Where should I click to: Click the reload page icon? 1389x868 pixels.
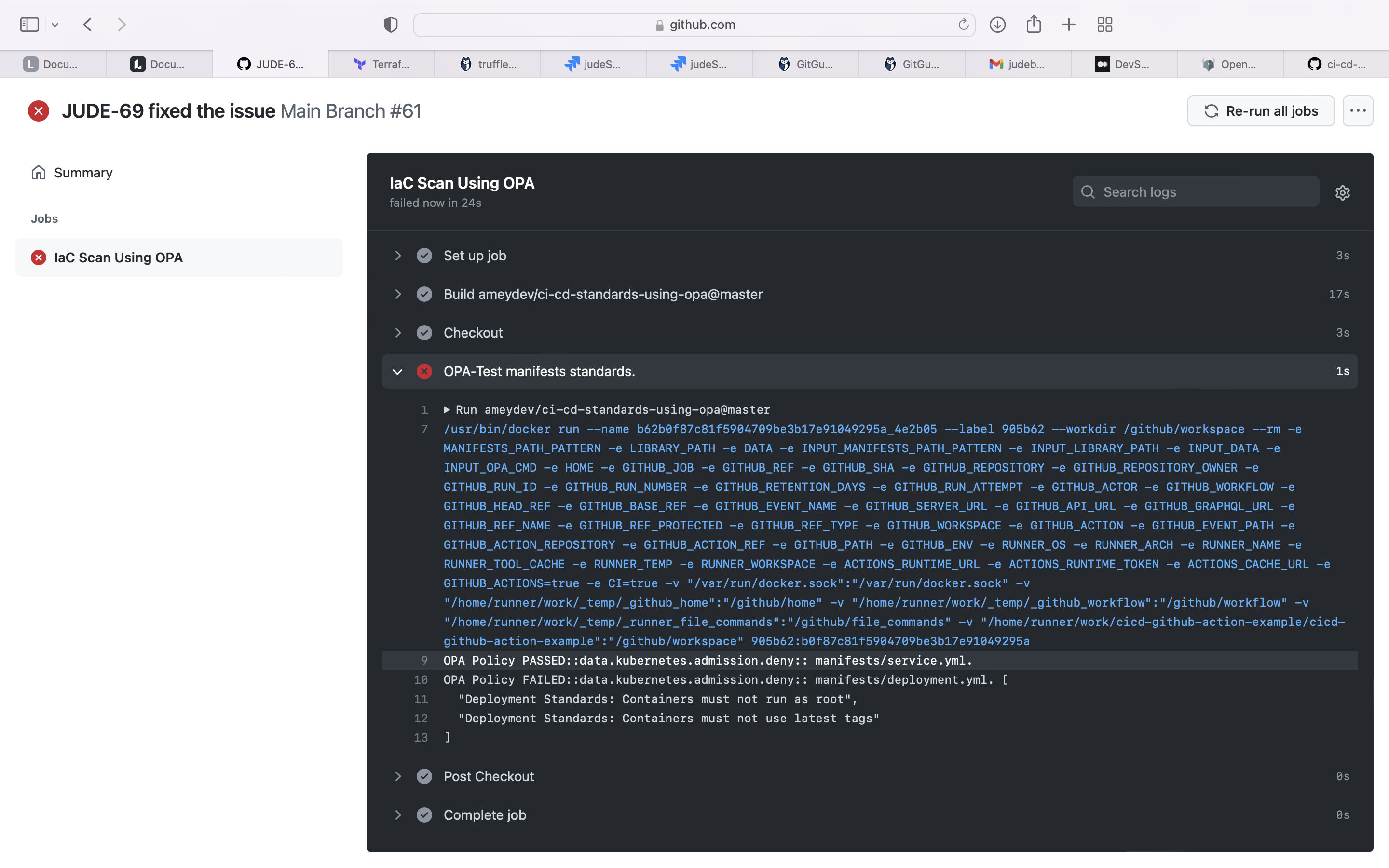click(963, 25)
